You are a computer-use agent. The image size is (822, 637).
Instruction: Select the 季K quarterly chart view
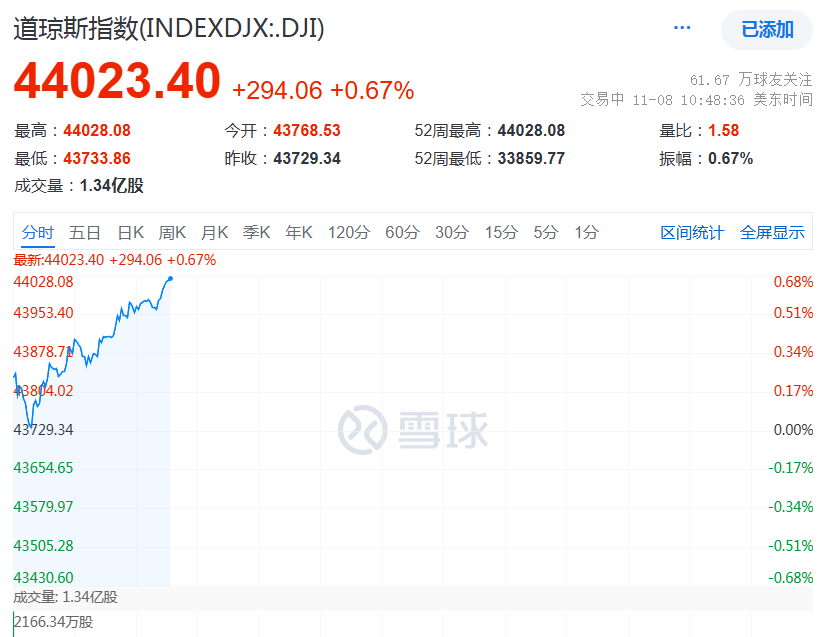click(x=256, y=231)
